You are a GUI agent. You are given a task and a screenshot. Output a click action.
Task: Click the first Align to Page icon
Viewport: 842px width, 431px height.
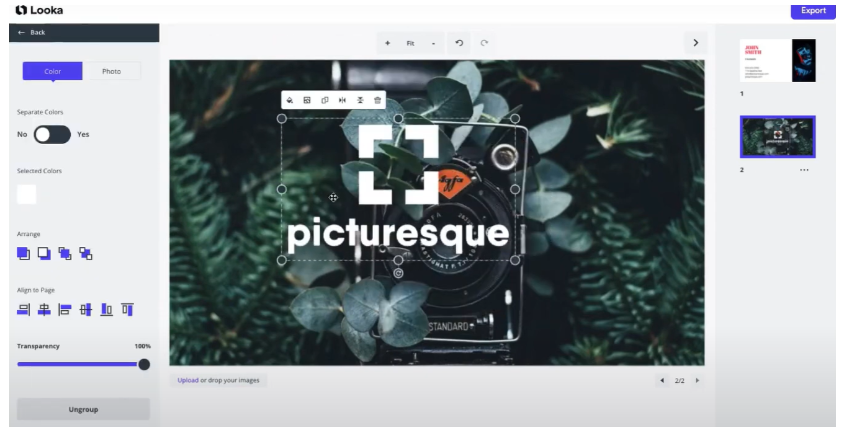click(23, 310)
